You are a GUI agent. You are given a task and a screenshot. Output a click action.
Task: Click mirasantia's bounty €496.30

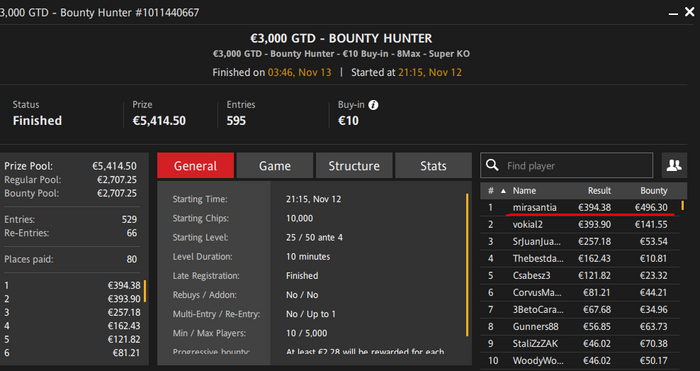[651, 208]
